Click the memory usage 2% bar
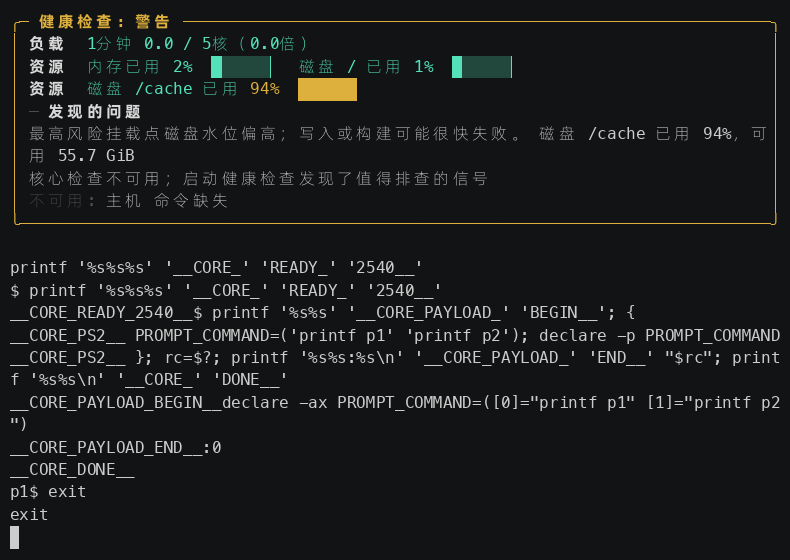Viewport: 790px width, 560px height. pos(241,67)
